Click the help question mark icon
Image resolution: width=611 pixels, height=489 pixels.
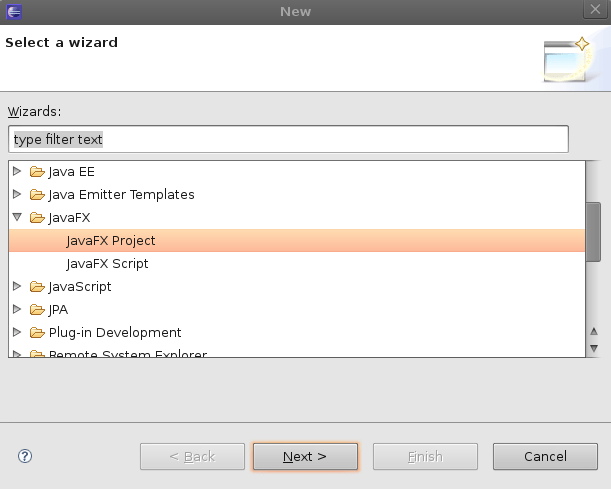click(25, 456)
